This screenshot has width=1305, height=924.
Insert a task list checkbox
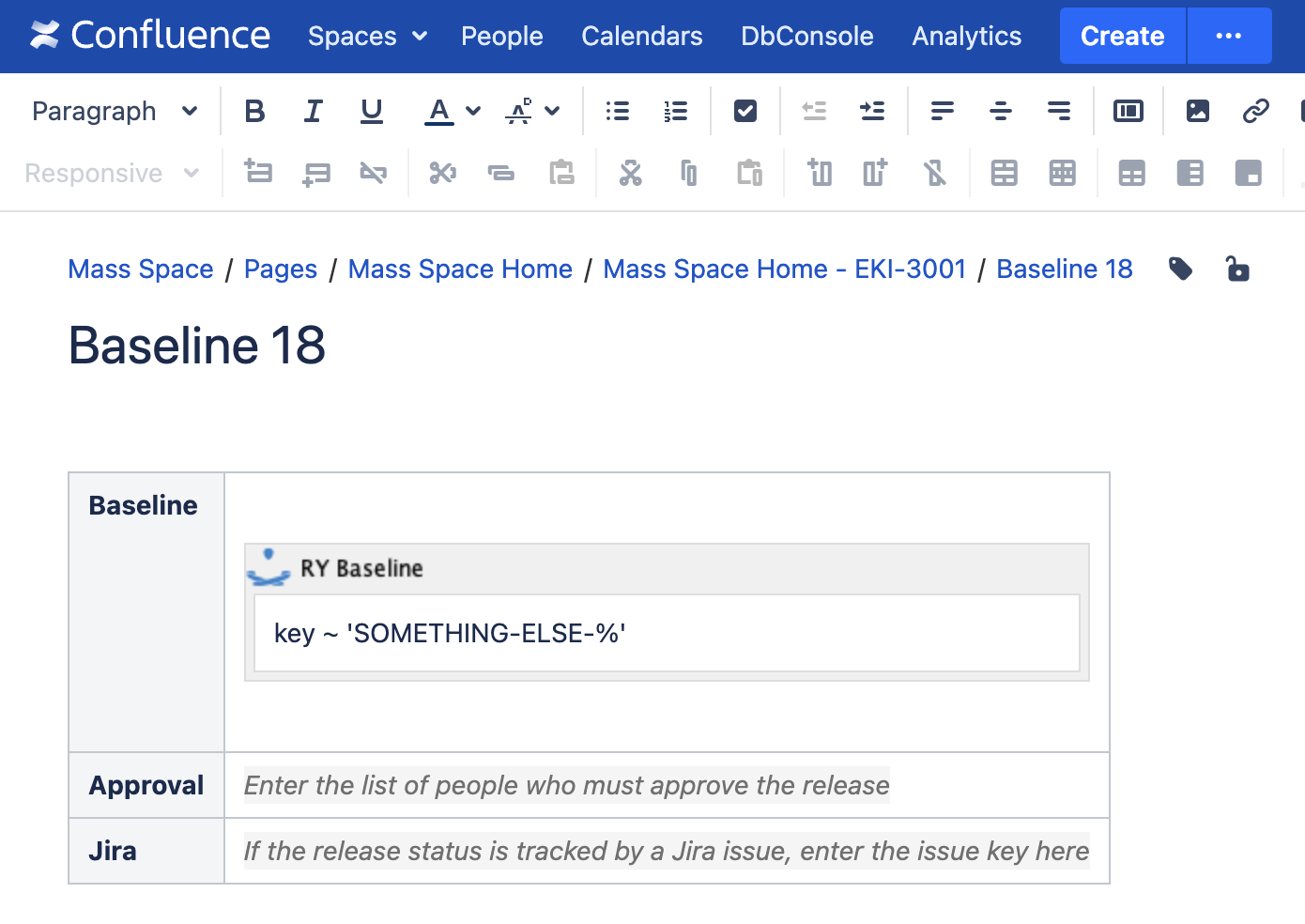point(745,111)
